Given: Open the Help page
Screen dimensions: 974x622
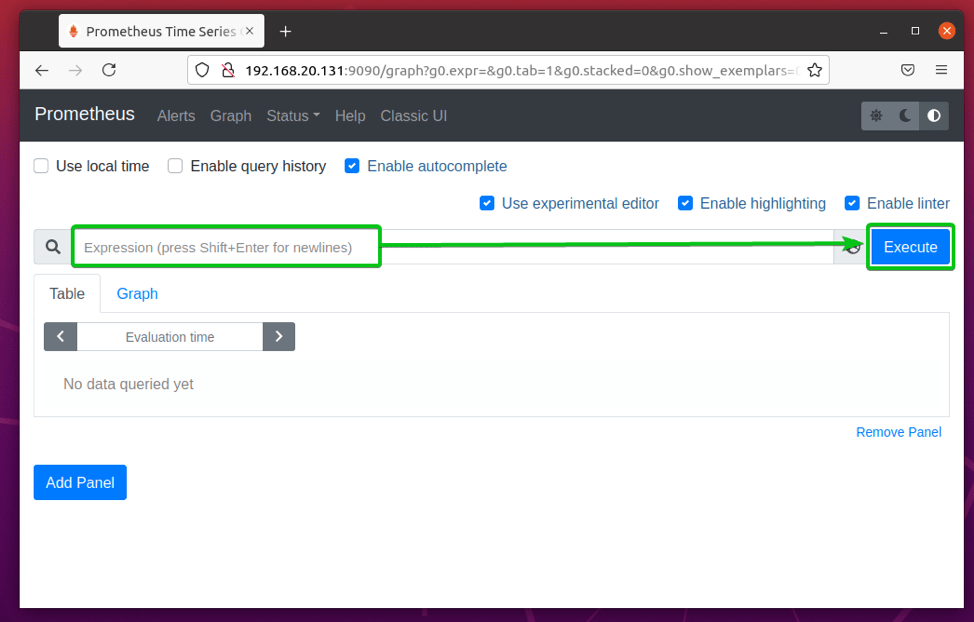Looking at the screenshot, I should (350, 116).
